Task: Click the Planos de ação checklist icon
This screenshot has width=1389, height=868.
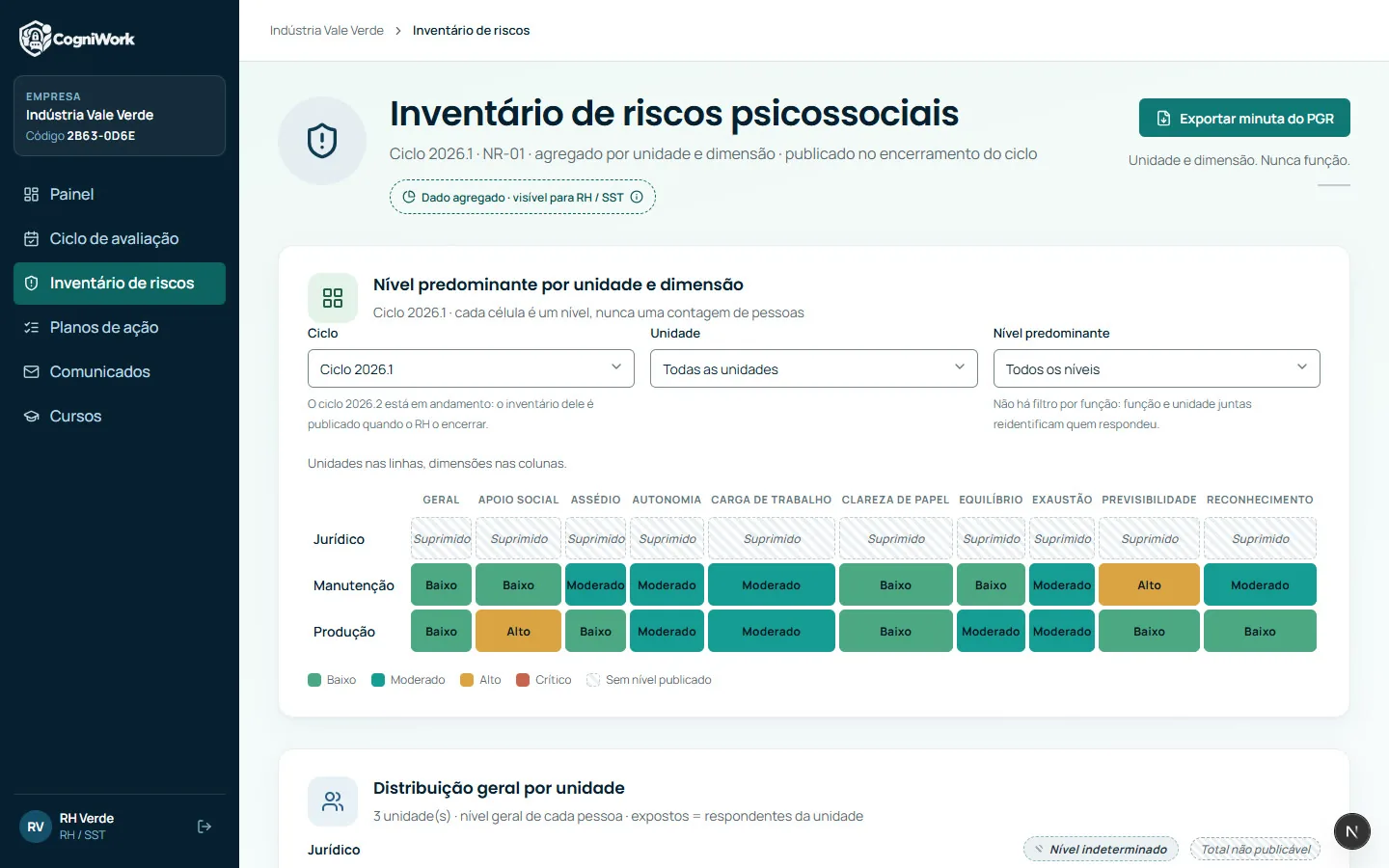Action: [31, 328]
